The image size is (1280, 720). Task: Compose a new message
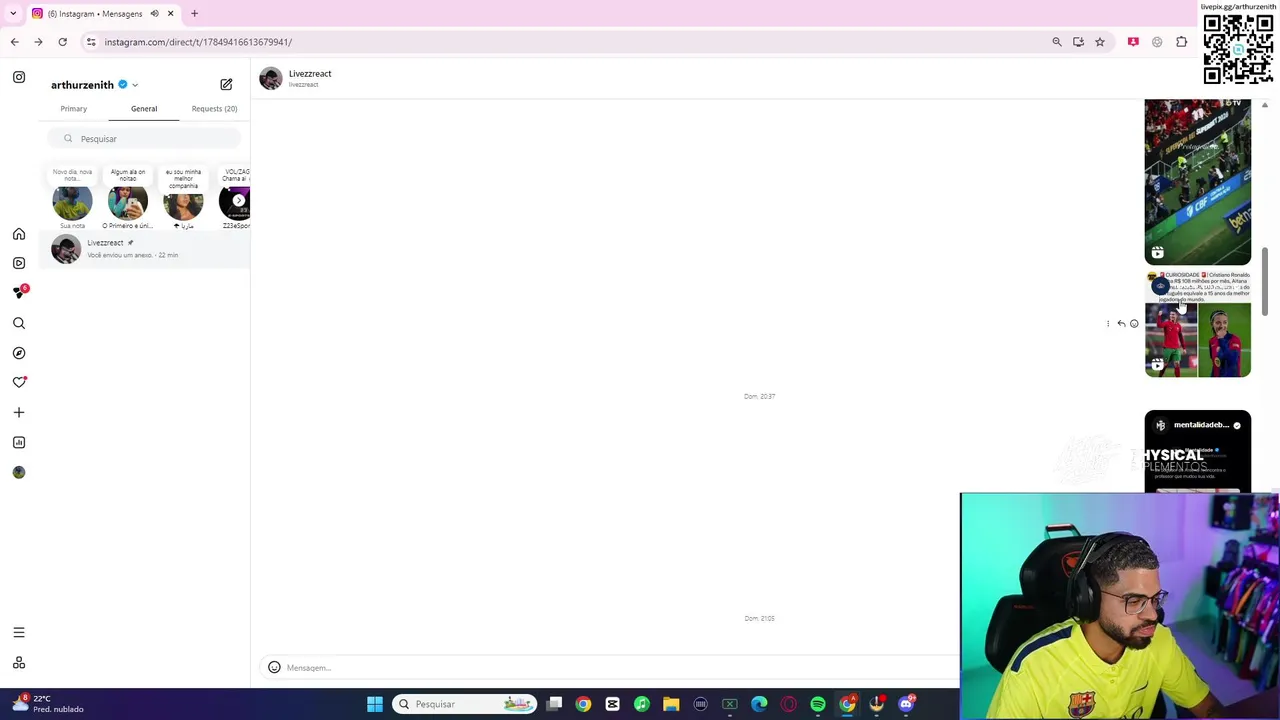226,85
